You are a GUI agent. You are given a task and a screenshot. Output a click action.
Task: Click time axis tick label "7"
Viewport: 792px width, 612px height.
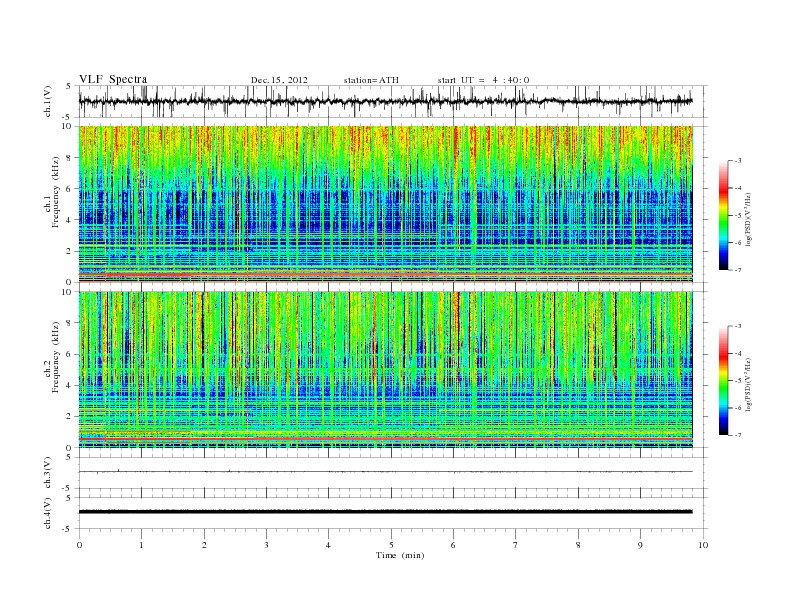tap(516, 545)
